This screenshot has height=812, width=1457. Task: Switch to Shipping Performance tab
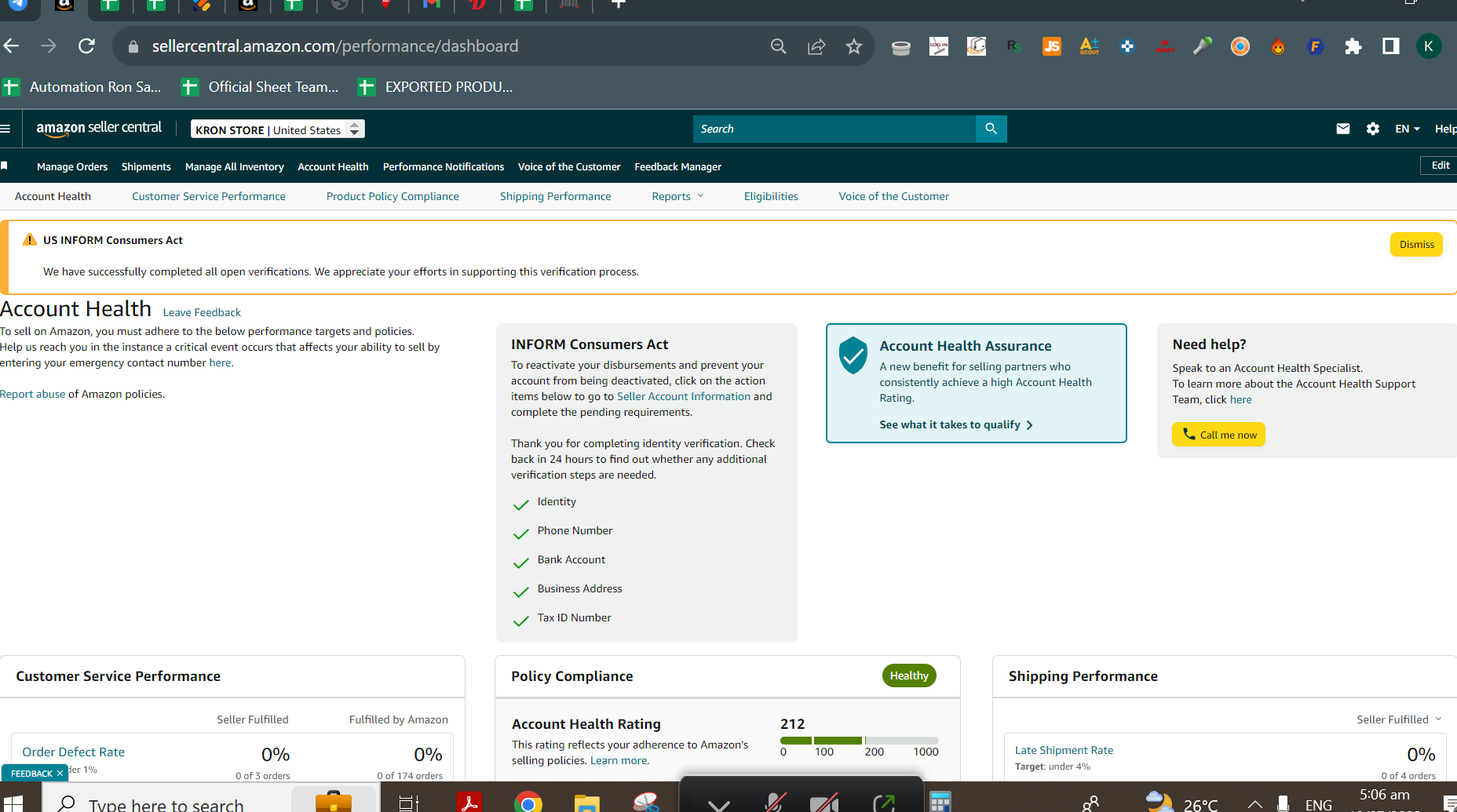[556, 196]
